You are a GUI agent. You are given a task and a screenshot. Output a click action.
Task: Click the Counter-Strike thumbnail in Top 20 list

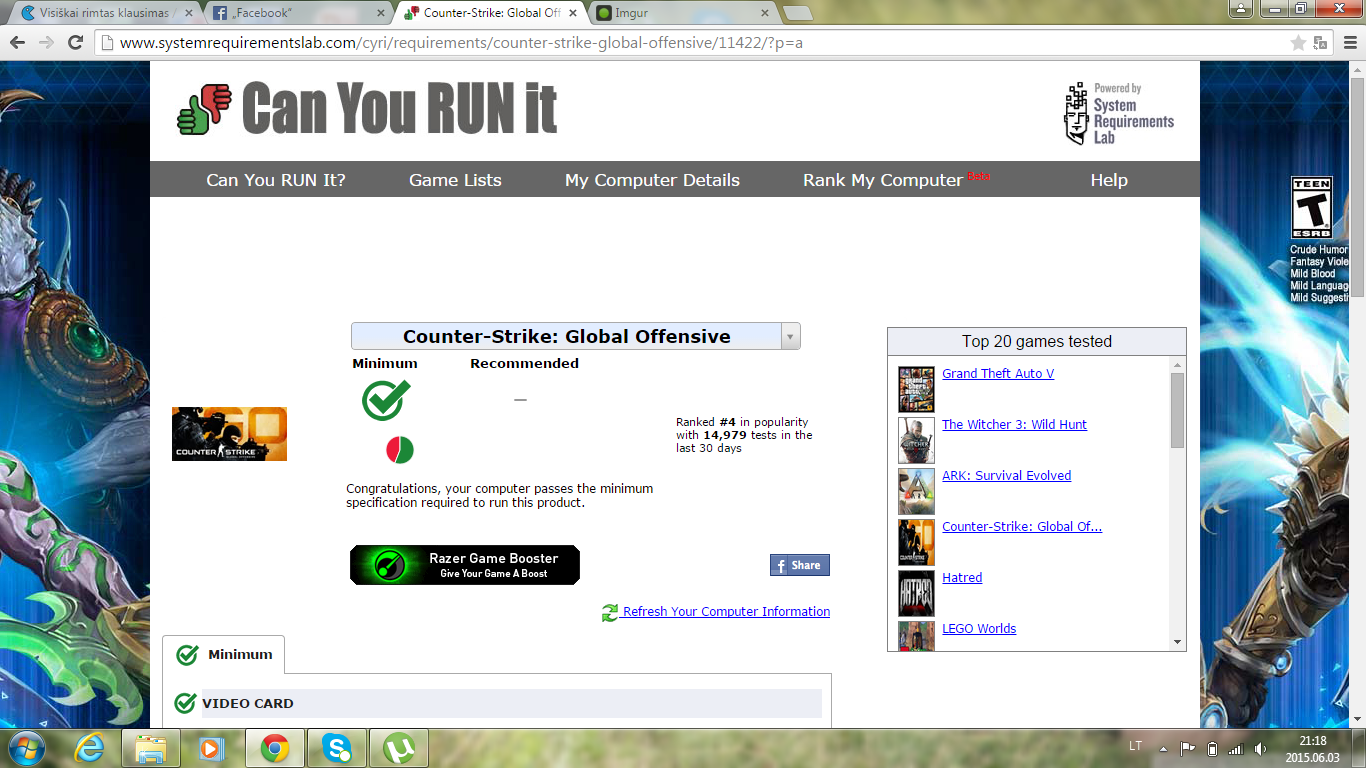(x=916, y=542)
